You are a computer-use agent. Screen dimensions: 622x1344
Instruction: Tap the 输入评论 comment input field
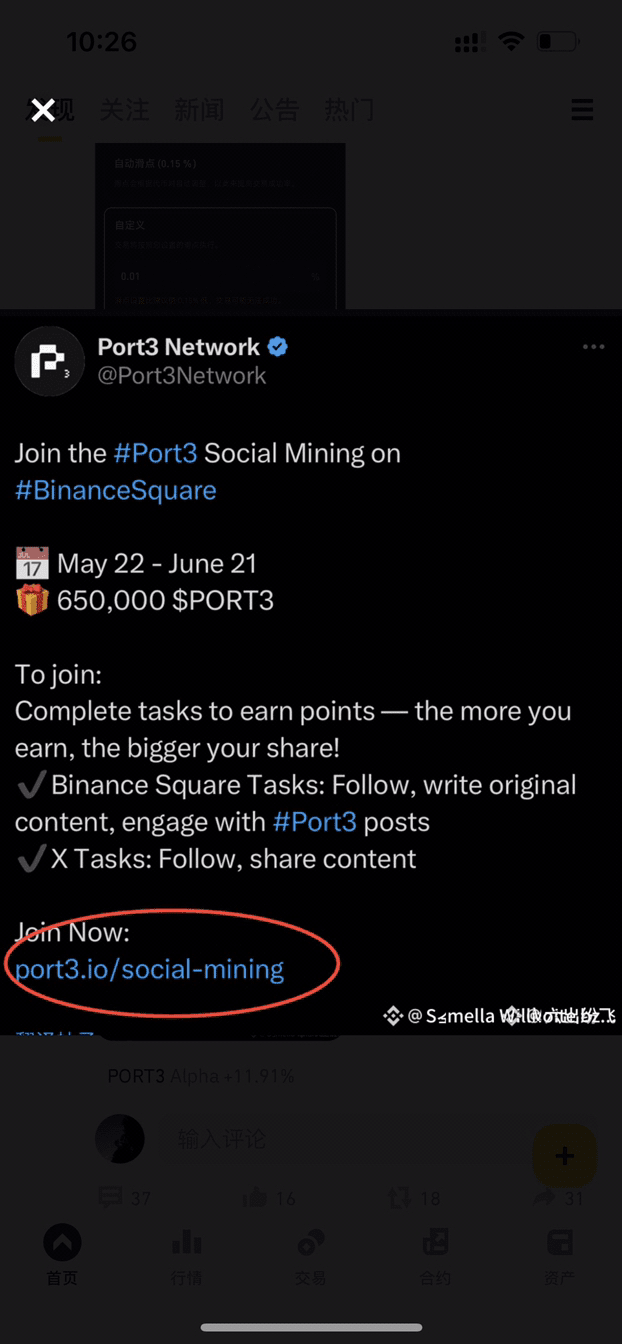(300, 1138)
